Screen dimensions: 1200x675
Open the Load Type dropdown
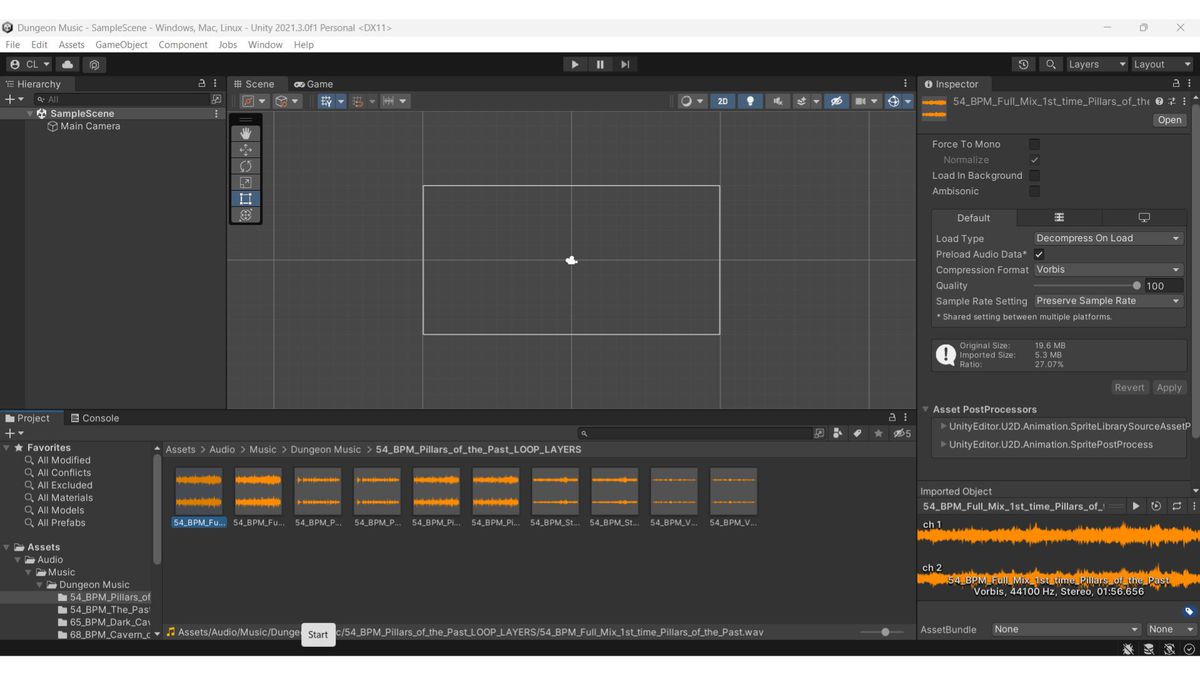(1108, 238)
